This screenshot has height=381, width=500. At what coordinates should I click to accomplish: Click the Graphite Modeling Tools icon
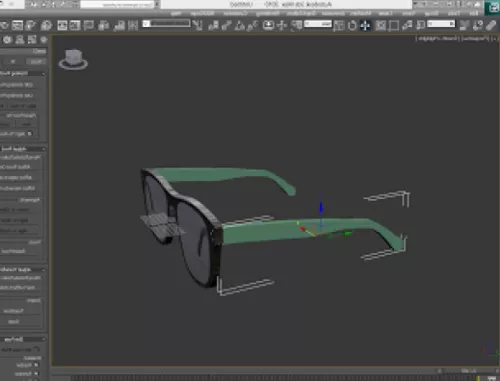pyautogui.click(x=88, y=25)
